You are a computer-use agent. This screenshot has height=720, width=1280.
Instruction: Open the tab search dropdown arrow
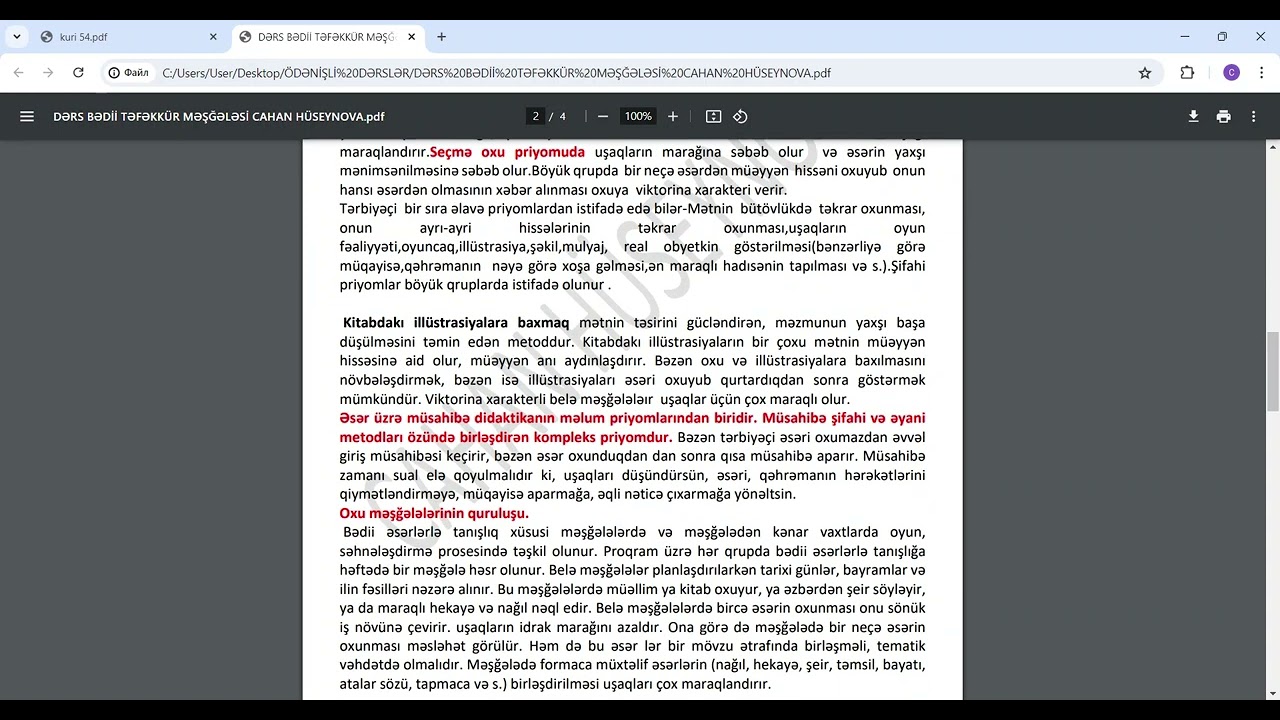16,37
